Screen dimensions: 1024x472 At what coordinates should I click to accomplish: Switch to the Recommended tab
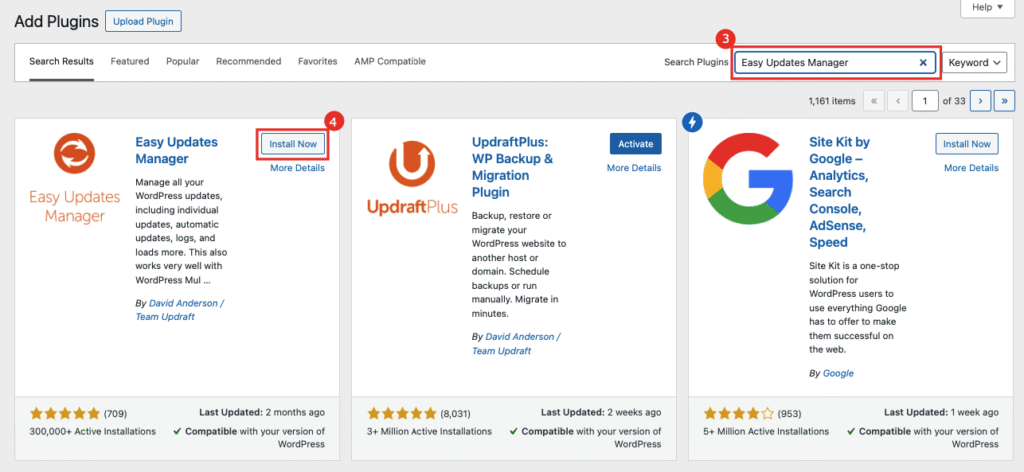[x=249, y=61]
